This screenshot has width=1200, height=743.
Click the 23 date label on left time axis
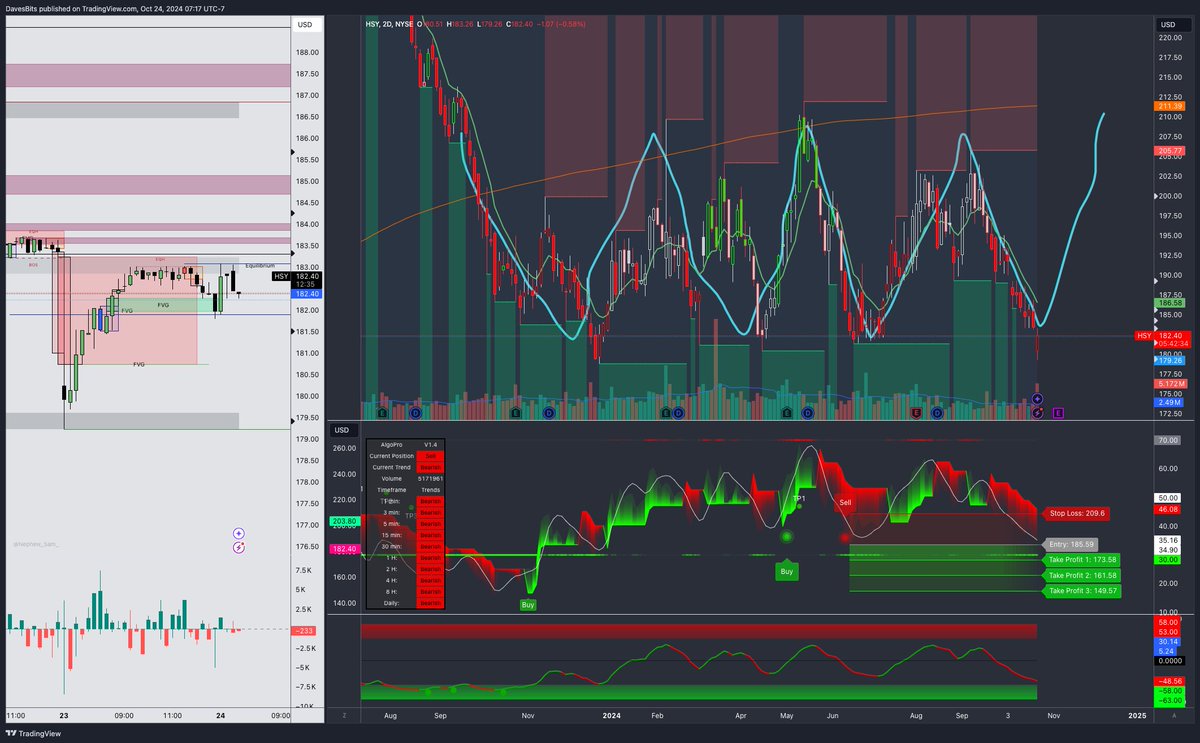click(x=63, y=716)
